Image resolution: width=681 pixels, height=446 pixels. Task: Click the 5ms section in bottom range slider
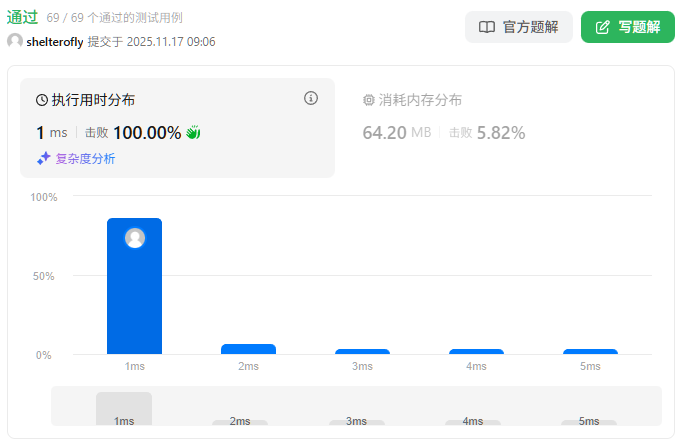pos(588,420)
